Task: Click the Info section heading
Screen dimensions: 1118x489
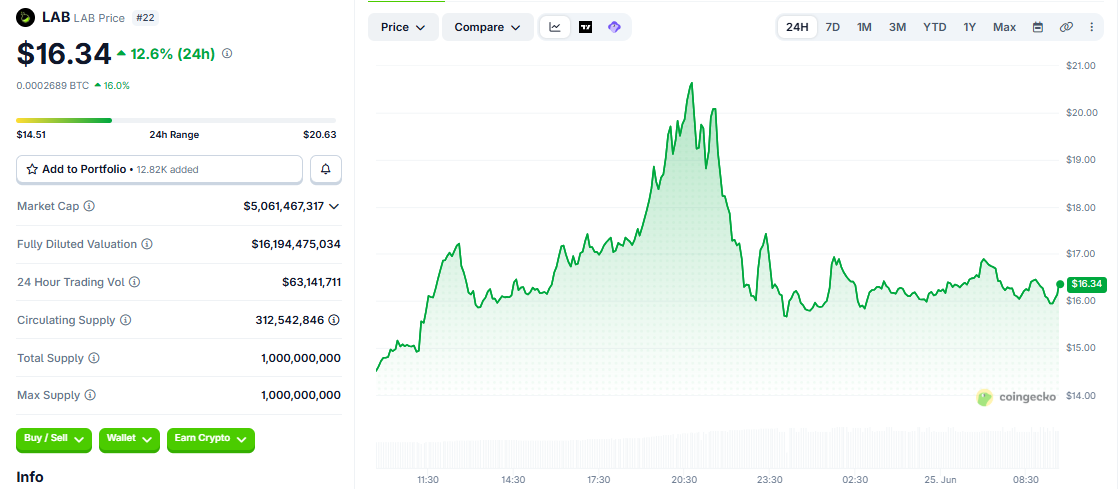Action: [30, 477]
